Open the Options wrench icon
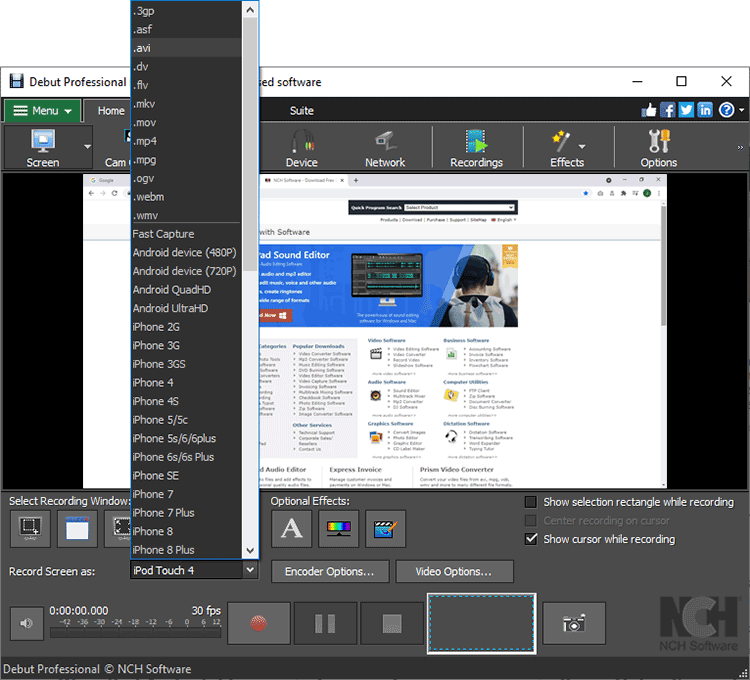 (x=659, y=147)
